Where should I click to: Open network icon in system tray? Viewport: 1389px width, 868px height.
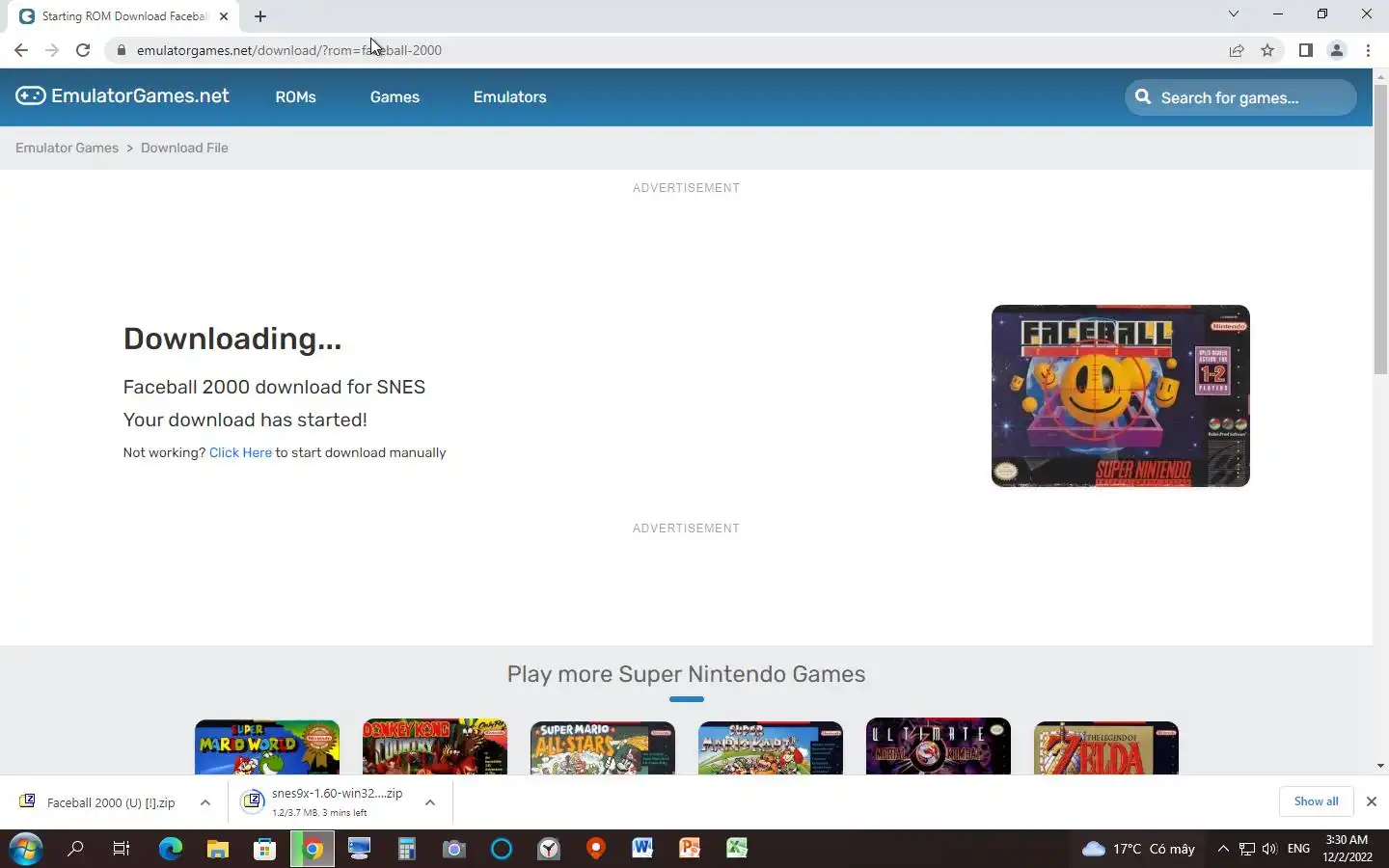click(x=1246, y=849)
